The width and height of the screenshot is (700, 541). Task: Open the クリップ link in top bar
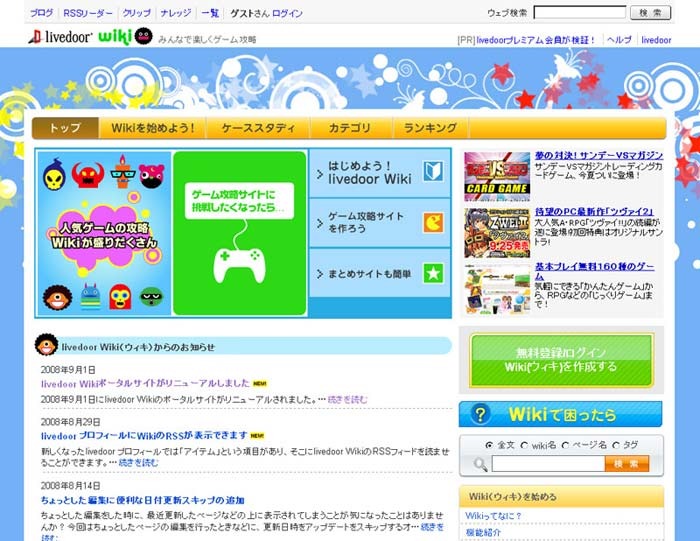(137, 13)
